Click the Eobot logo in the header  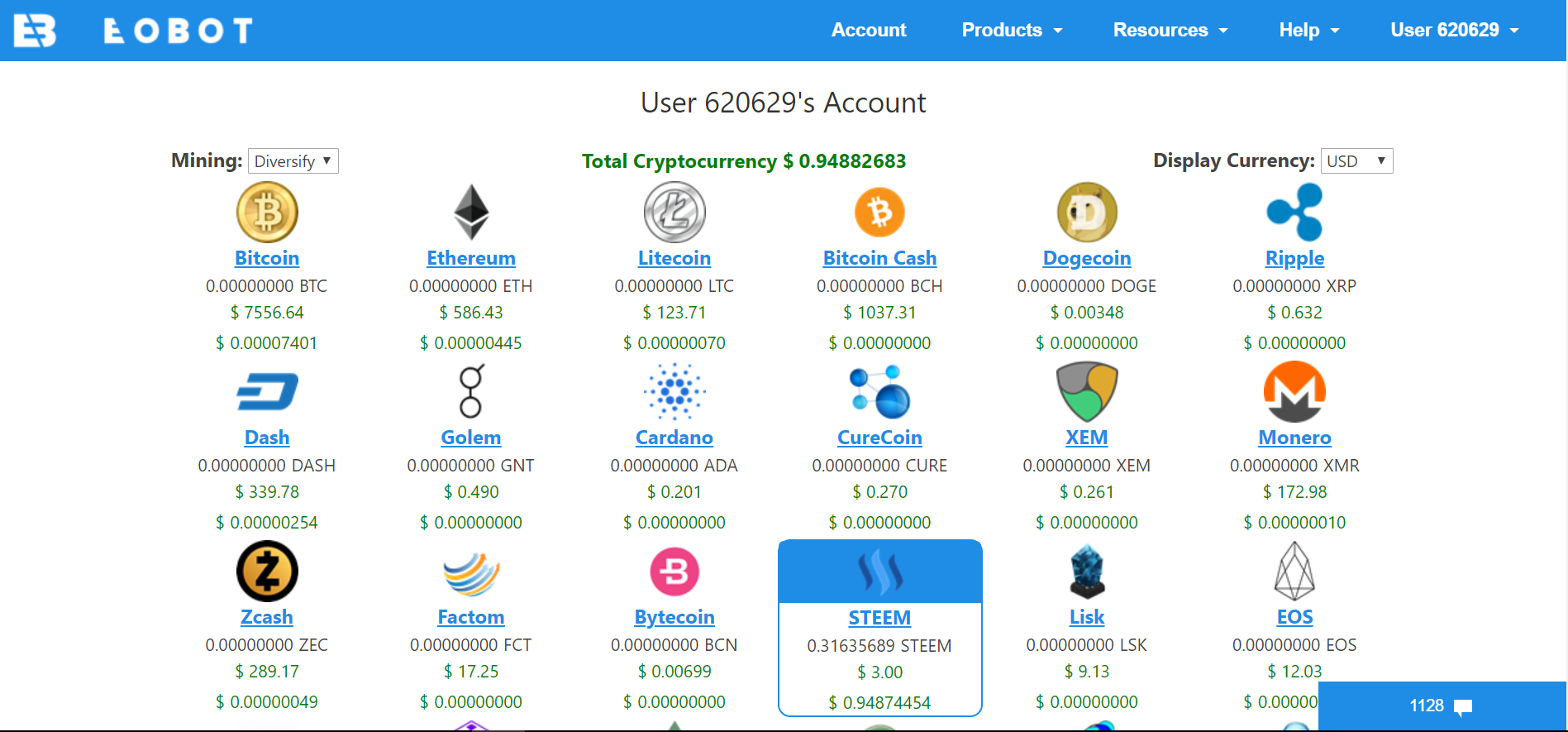[x=133, y=31]
